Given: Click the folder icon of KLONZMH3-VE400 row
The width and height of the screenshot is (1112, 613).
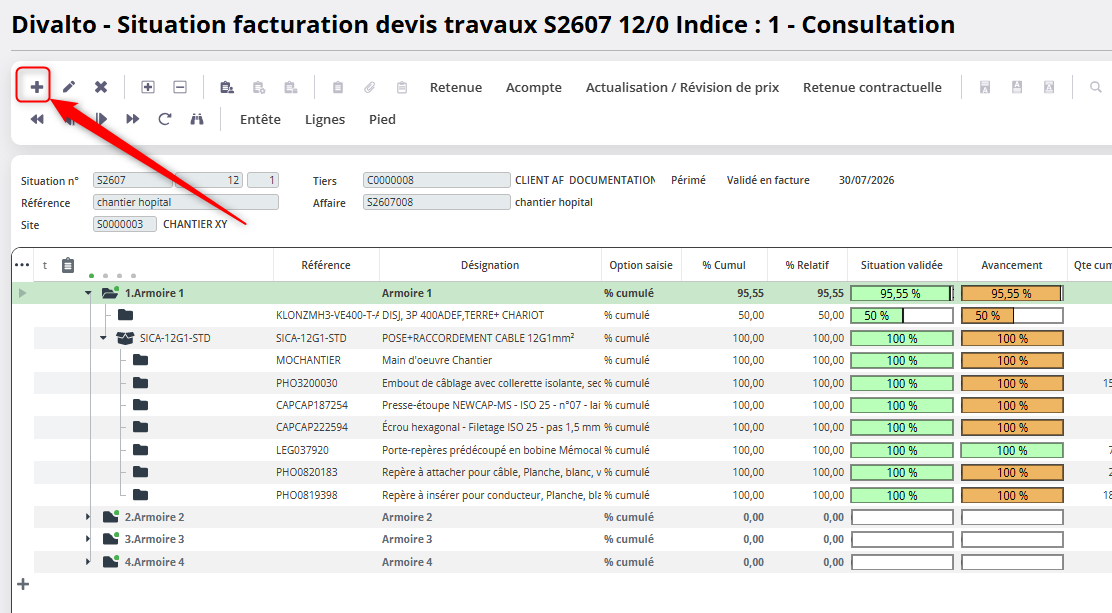Looking at the screenshot, I should 126,314.
